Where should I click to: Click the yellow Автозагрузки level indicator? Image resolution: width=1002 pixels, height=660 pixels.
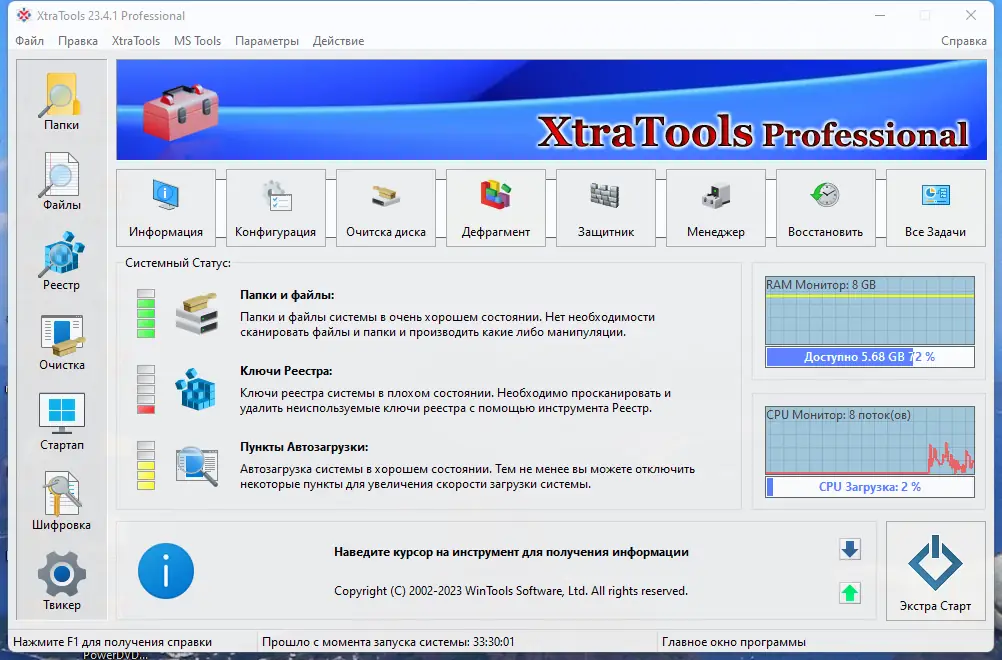point(146,466)
